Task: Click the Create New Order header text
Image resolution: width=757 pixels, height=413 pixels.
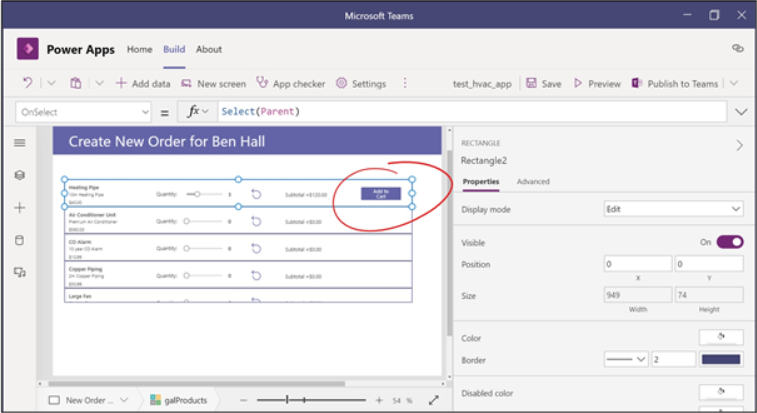Action: [x=167, y=142]
